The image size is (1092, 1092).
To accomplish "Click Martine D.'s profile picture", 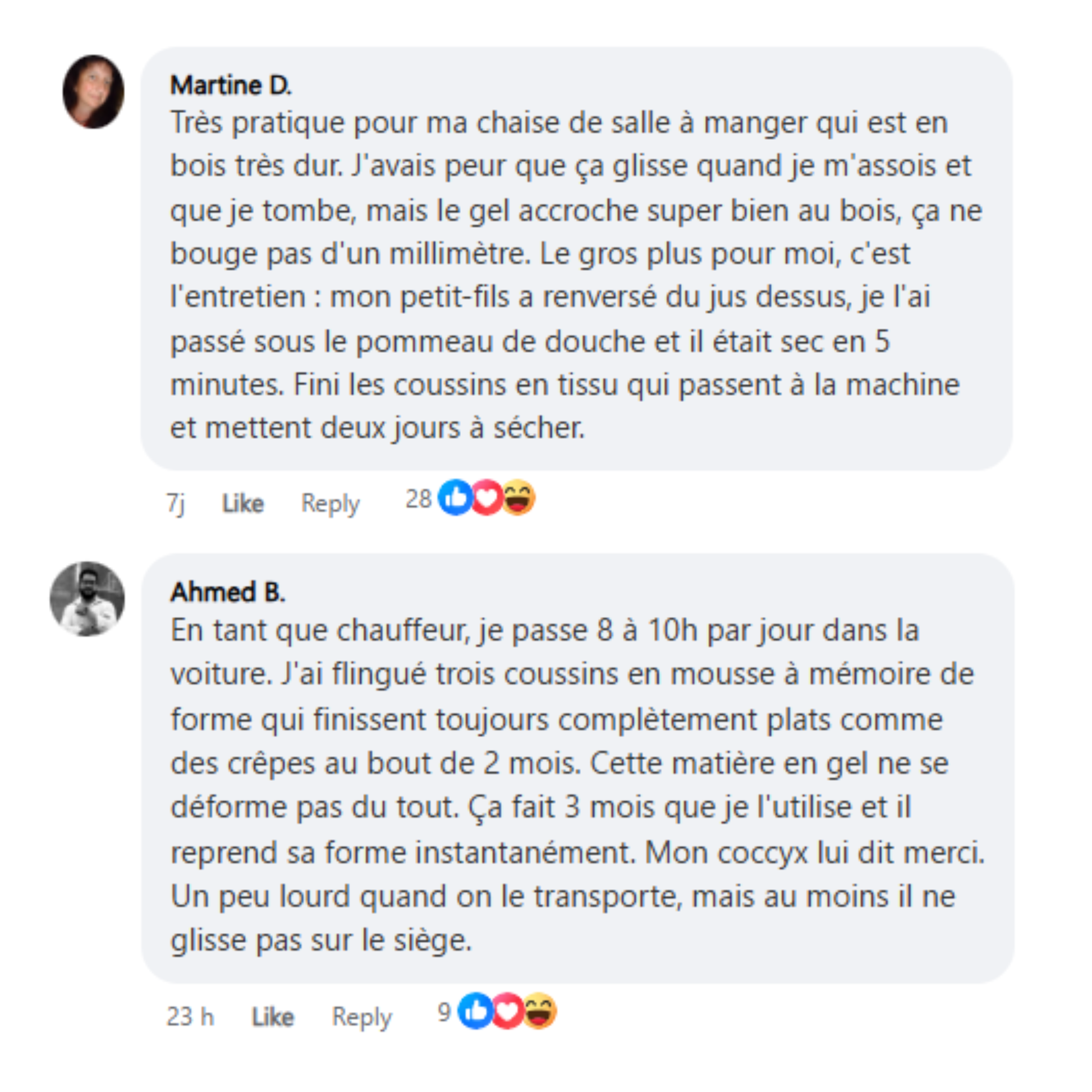I will coord(93,91).
